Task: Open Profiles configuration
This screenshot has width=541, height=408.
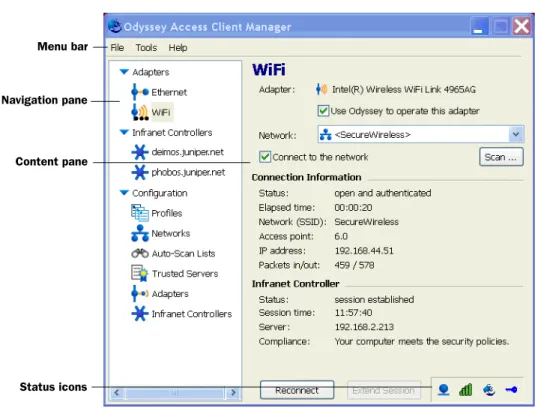Action: [x=167, y=213]
